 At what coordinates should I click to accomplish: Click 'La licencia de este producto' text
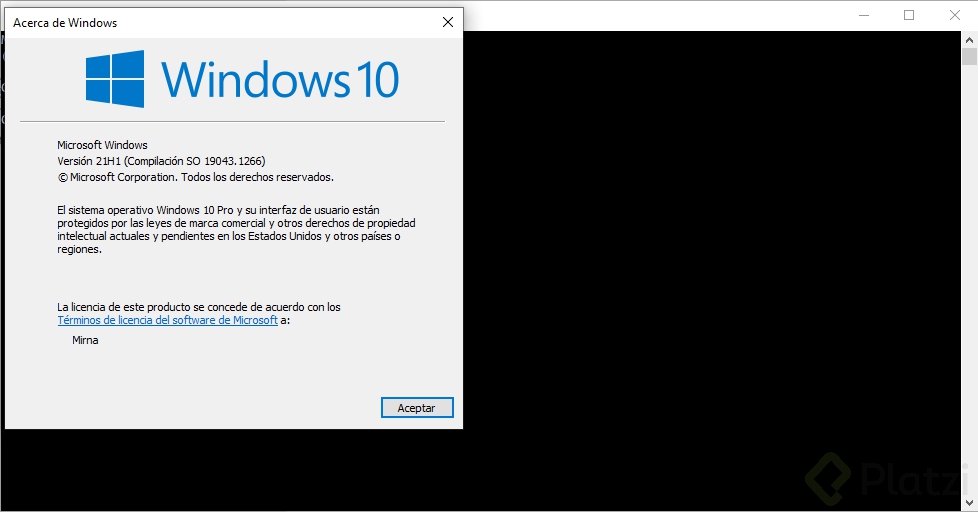coord(199,307)
